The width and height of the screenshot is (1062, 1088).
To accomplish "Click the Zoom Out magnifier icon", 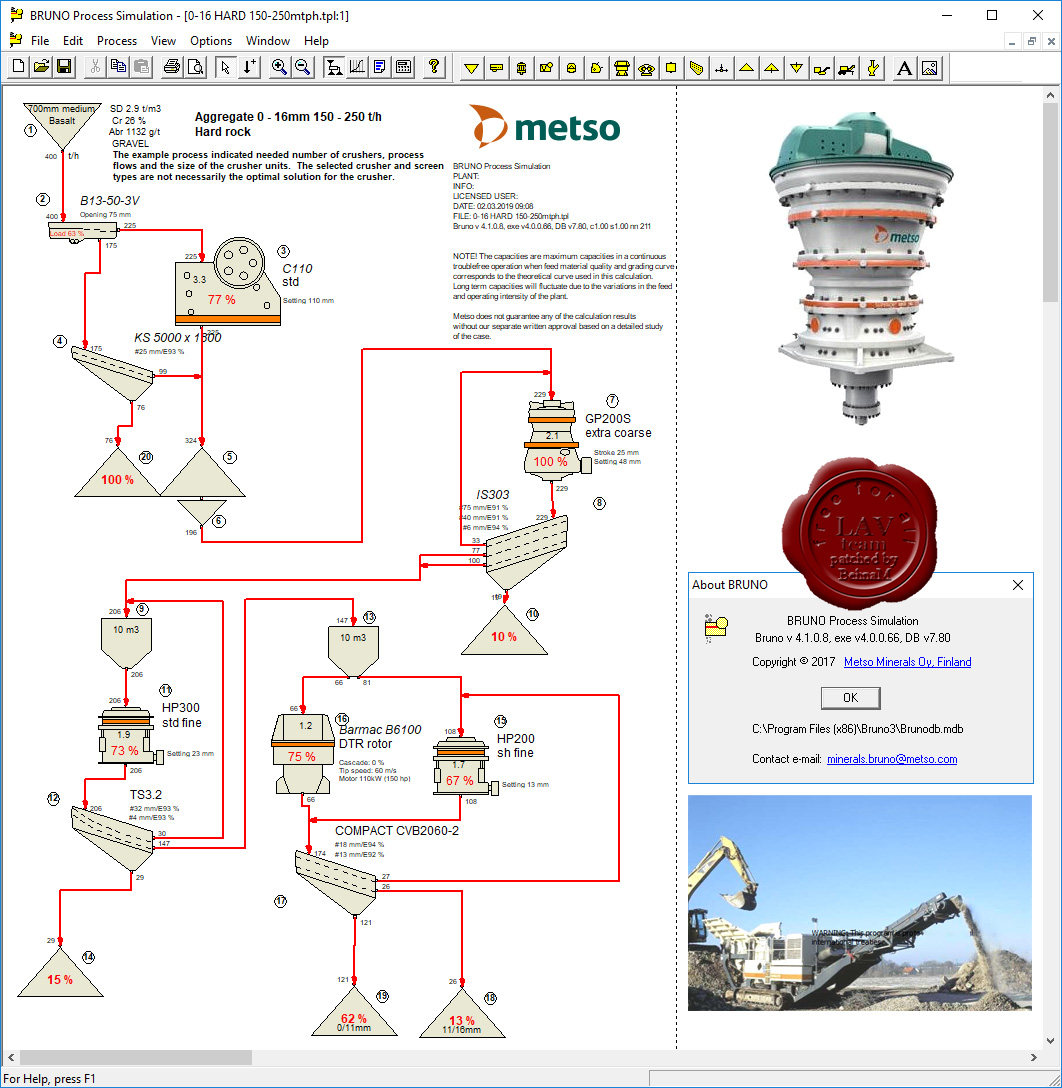I will pos(302,67).
